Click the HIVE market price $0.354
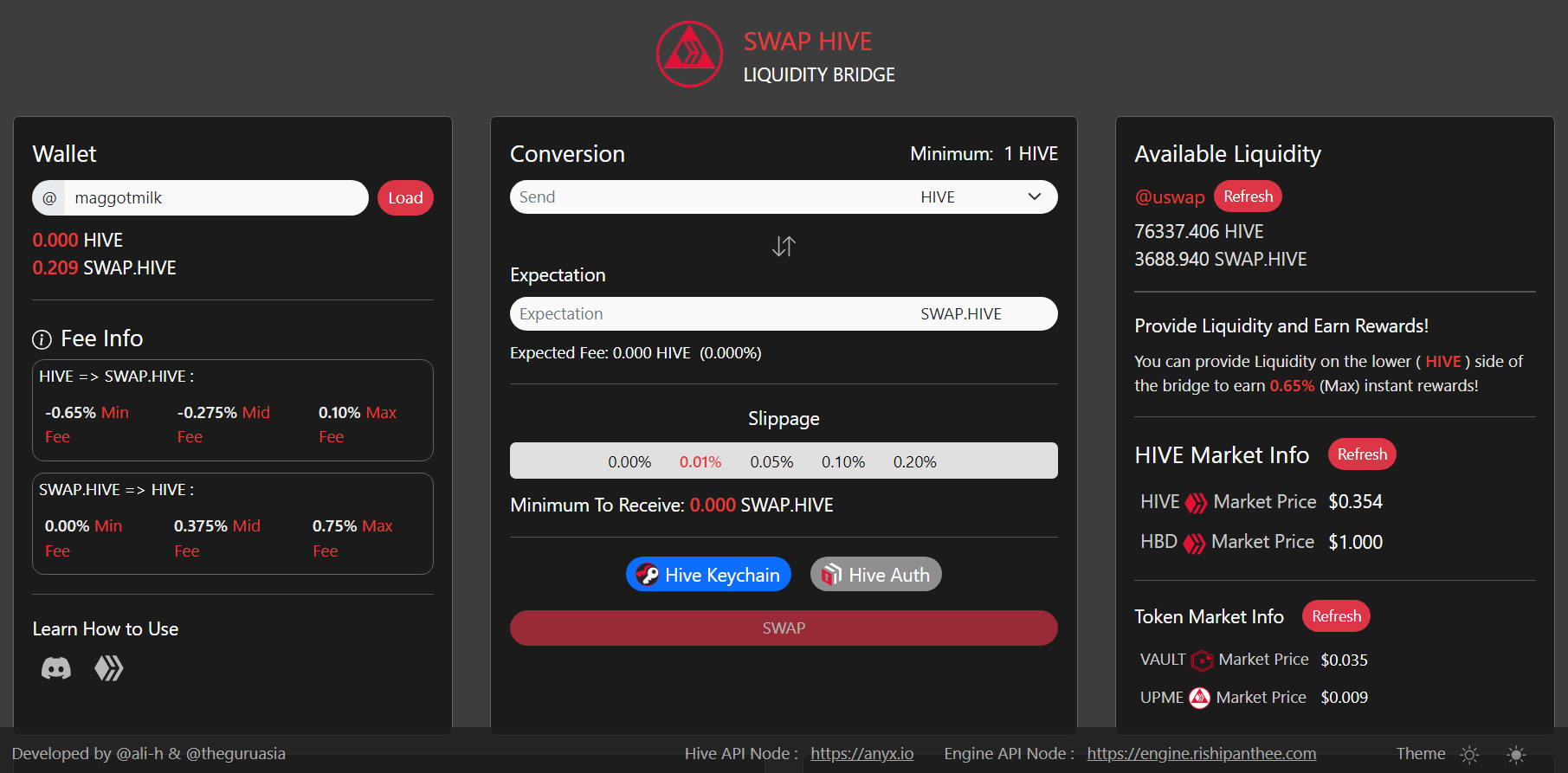Screen dimensions: 1568x773 point(1356,502)
